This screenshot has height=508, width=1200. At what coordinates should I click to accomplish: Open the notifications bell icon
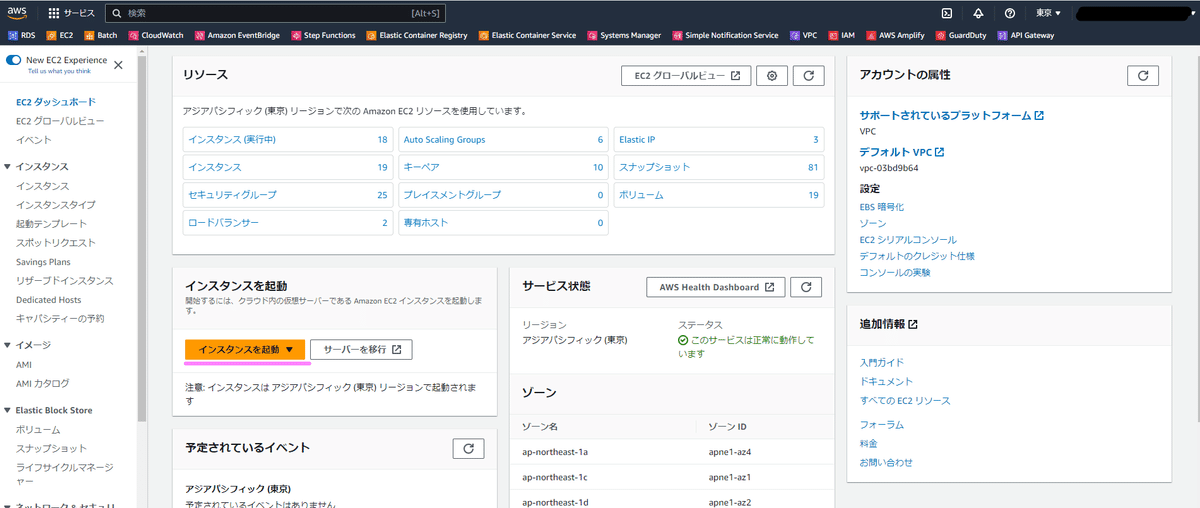click(978, 13)
